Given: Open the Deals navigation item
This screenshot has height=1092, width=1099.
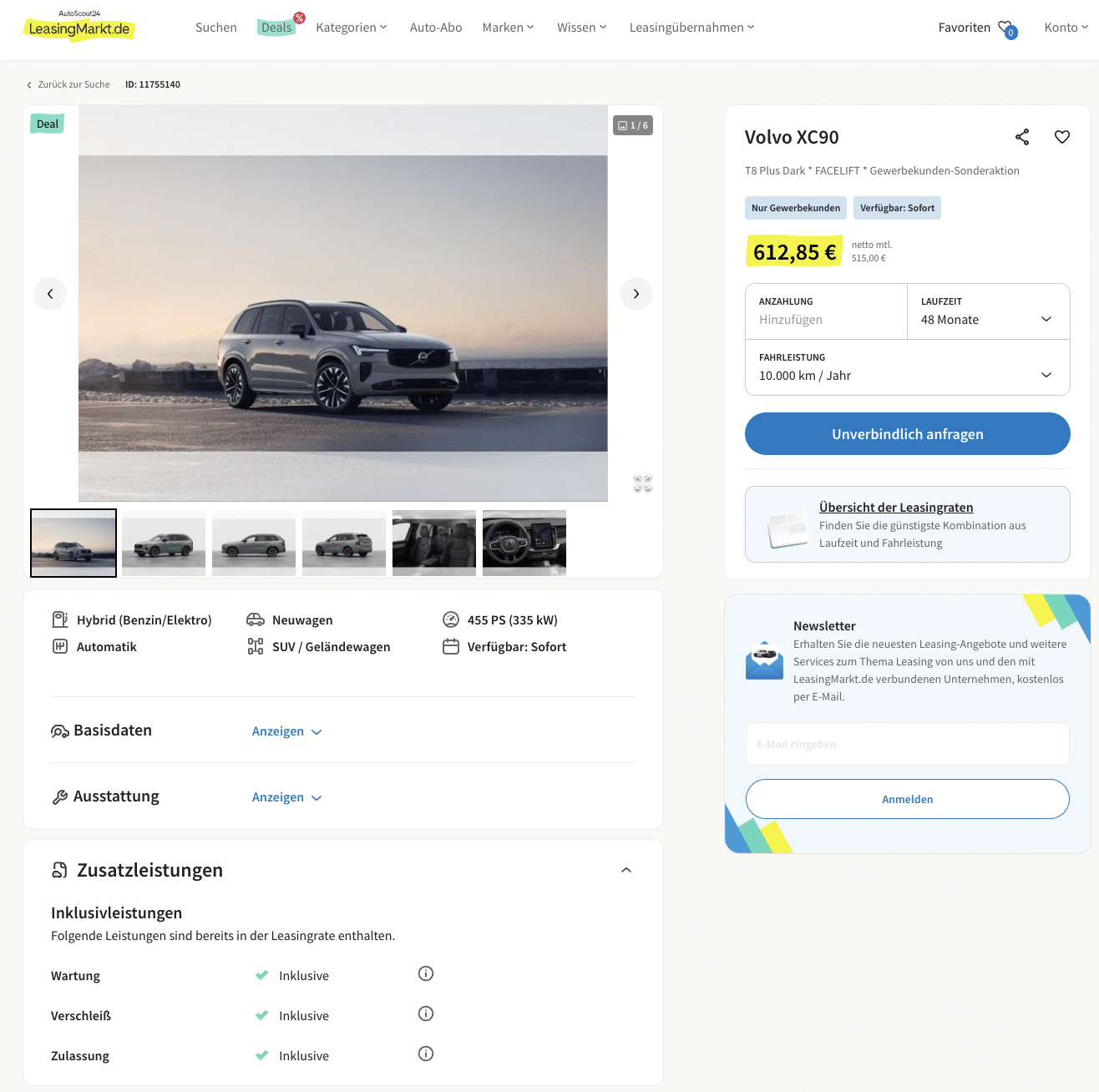Looking at the screenshot, I should pos(277,28).
